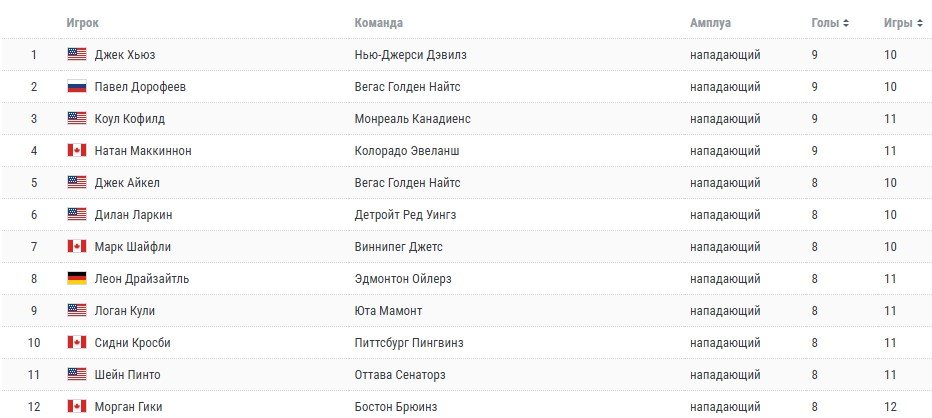Click the Russian flag beside Павел Дорофеев
Screen dimensions: 932x418
tap(77, 86)
